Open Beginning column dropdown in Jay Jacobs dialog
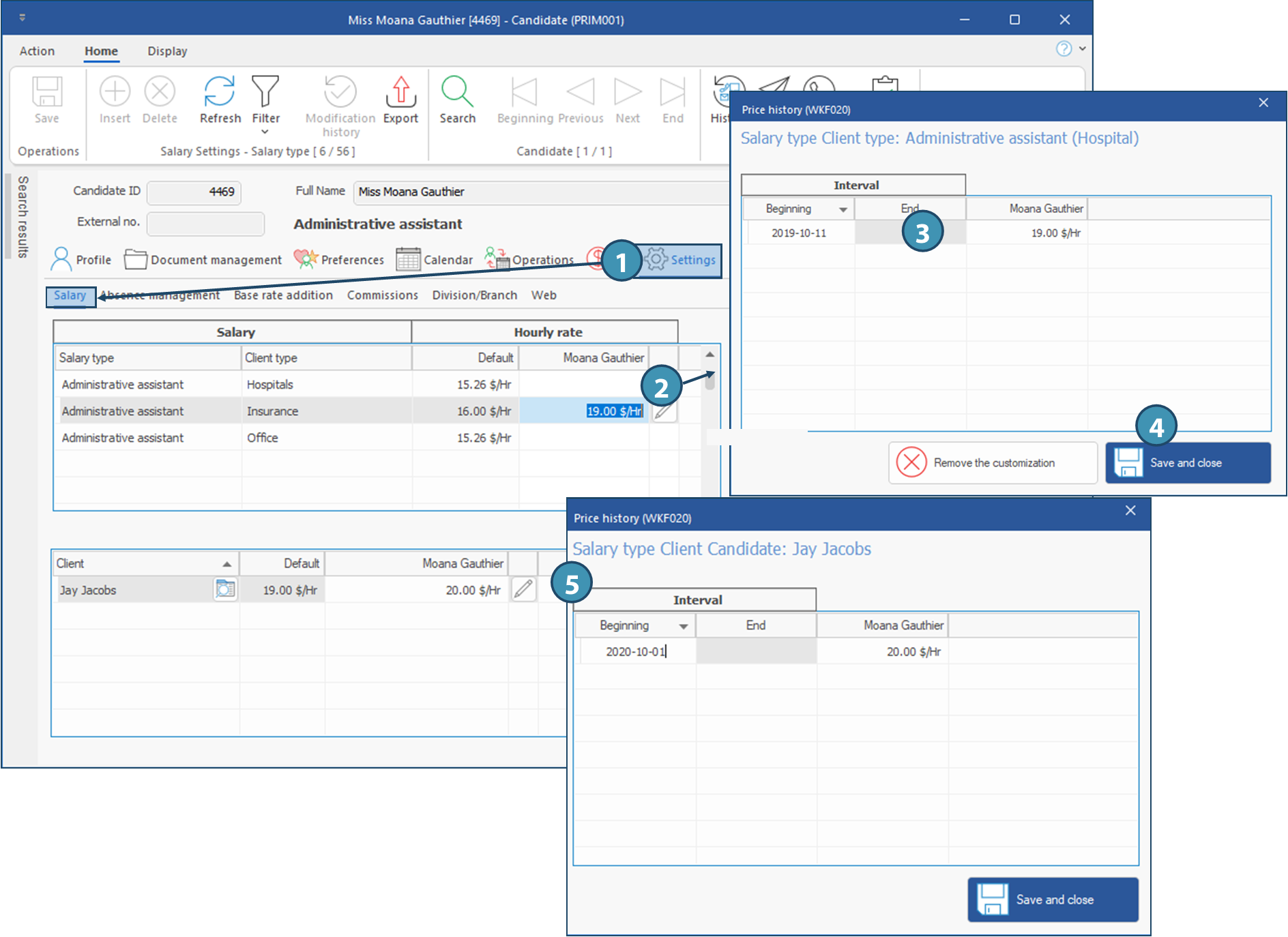This screenshot has width=1288, height=937. pyautogui.click(x=683, y=626)
